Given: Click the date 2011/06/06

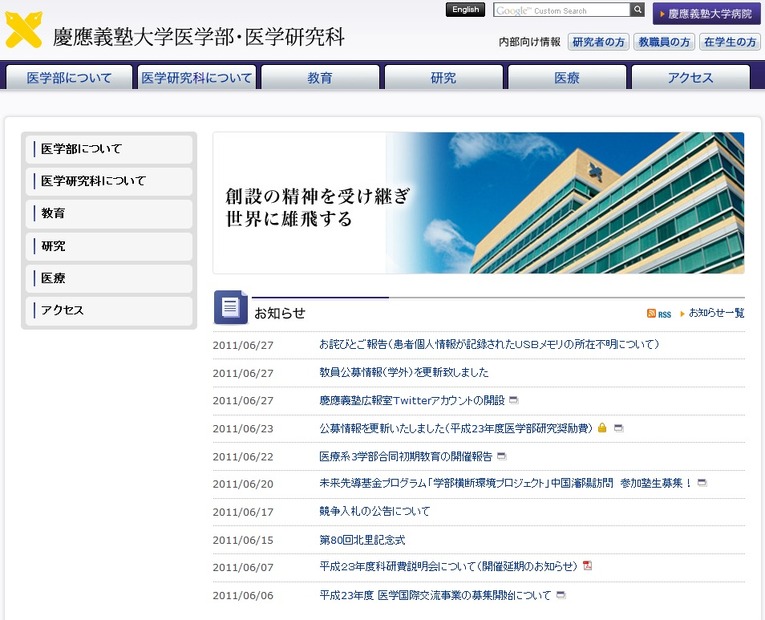Looking at the screenshot, I should point(243,596).
